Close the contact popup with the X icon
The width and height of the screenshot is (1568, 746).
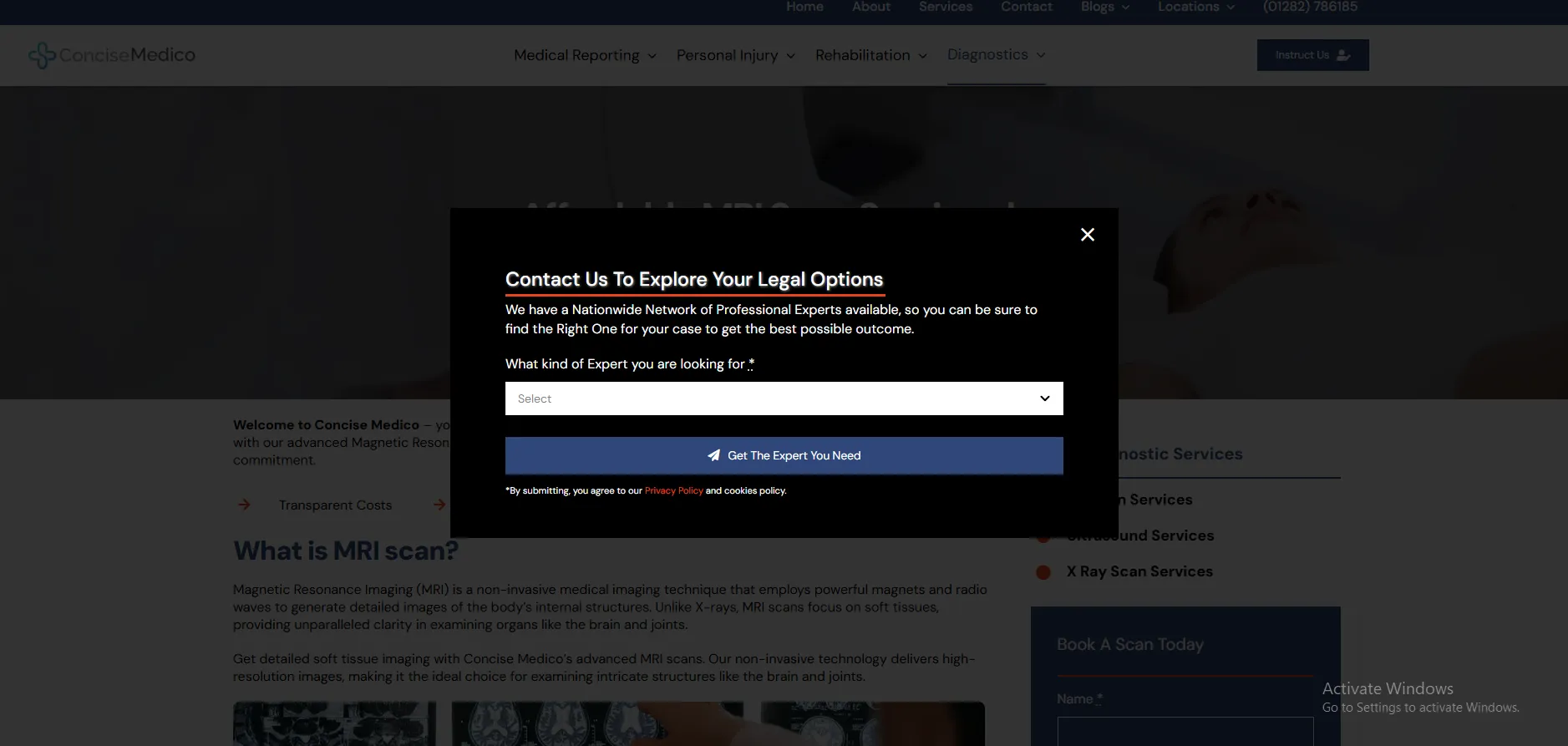(1087, 235)
